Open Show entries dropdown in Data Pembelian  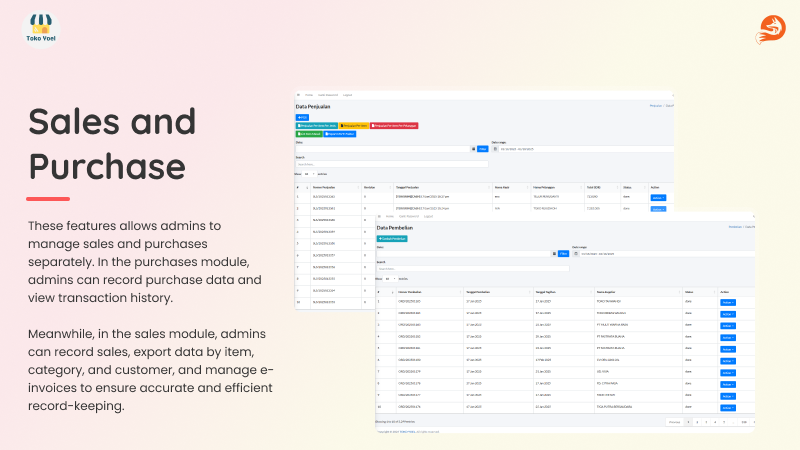pos(389,278)
